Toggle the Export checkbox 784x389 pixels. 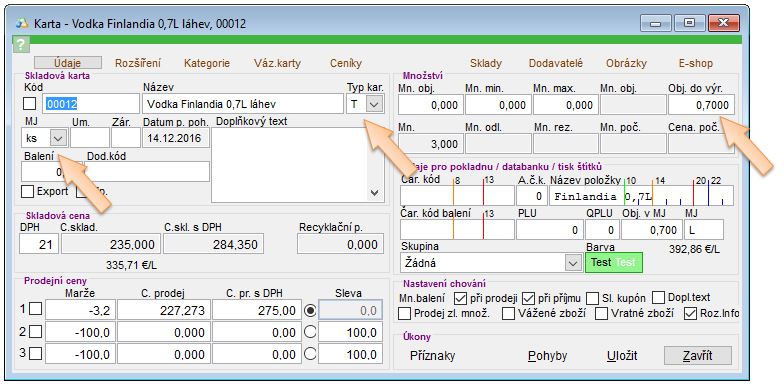28,192
